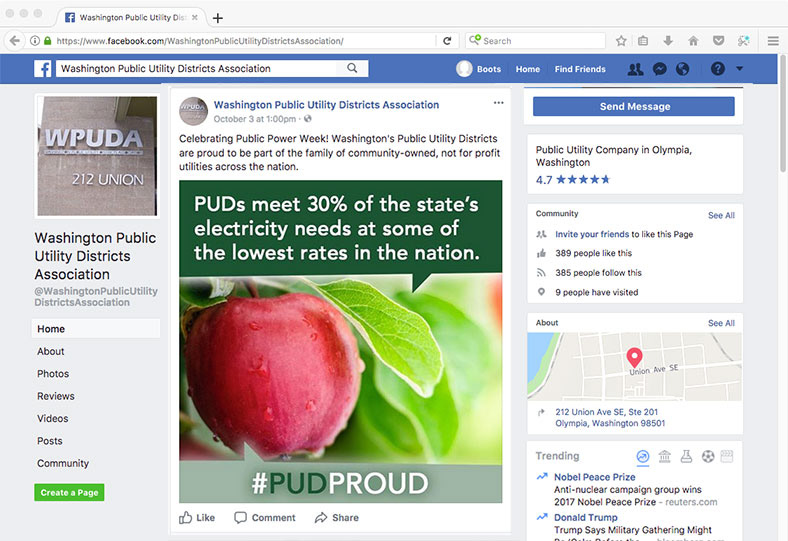Open a new browser tab
The width and height of the screenshot is (788, 541).
point(218,18)
